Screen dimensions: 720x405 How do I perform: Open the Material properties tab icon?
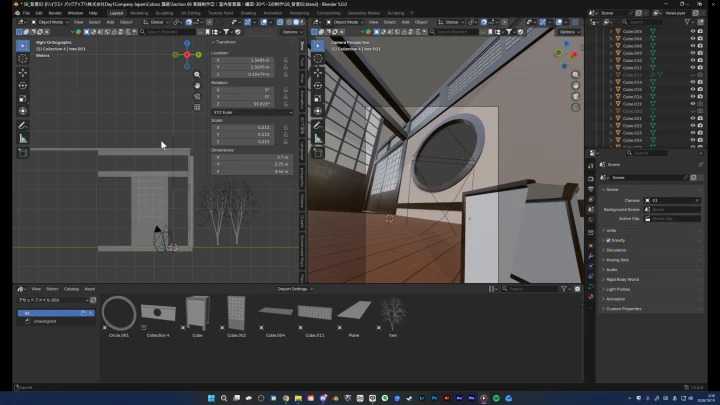[591, 296]
